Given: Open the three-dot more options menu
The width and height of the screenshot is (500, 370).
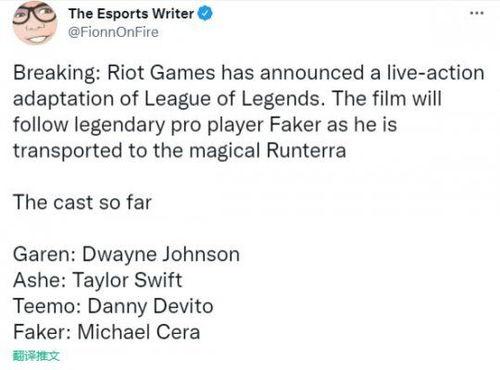Looking at the screenshot, I should click(x=476, y=13).
